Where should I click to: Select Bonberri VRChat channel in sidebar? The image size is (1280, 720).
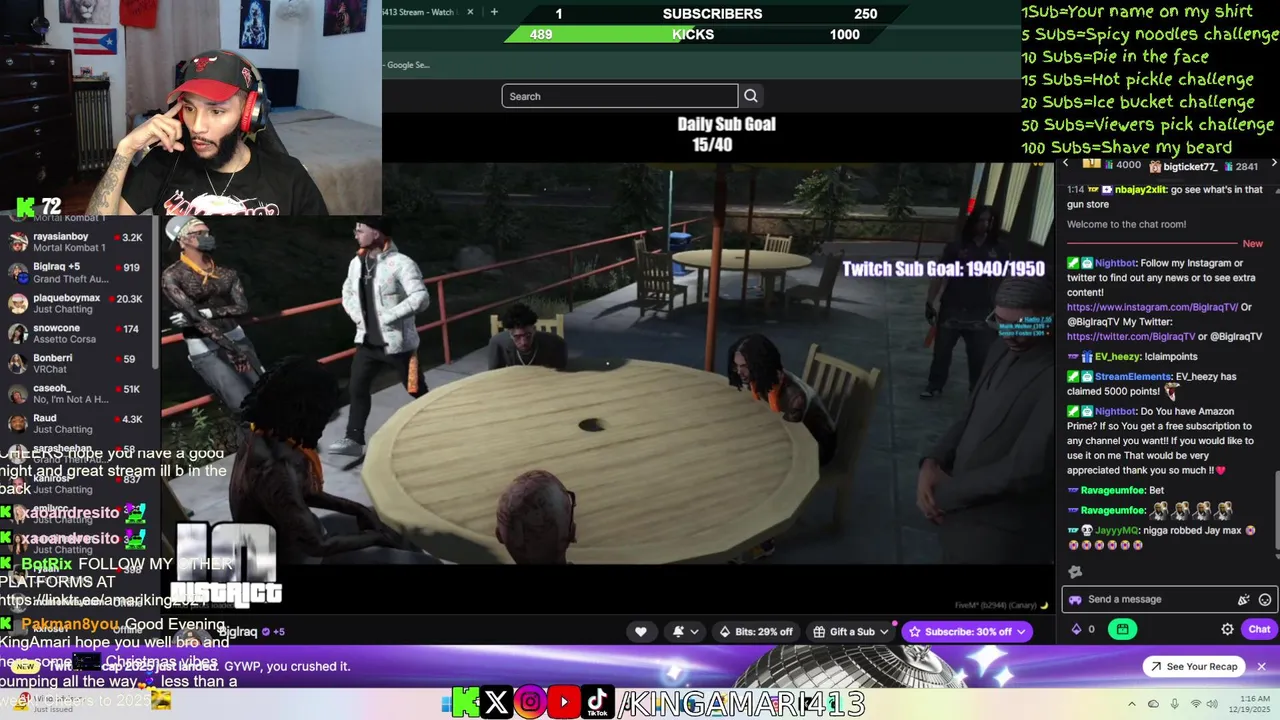78,363
